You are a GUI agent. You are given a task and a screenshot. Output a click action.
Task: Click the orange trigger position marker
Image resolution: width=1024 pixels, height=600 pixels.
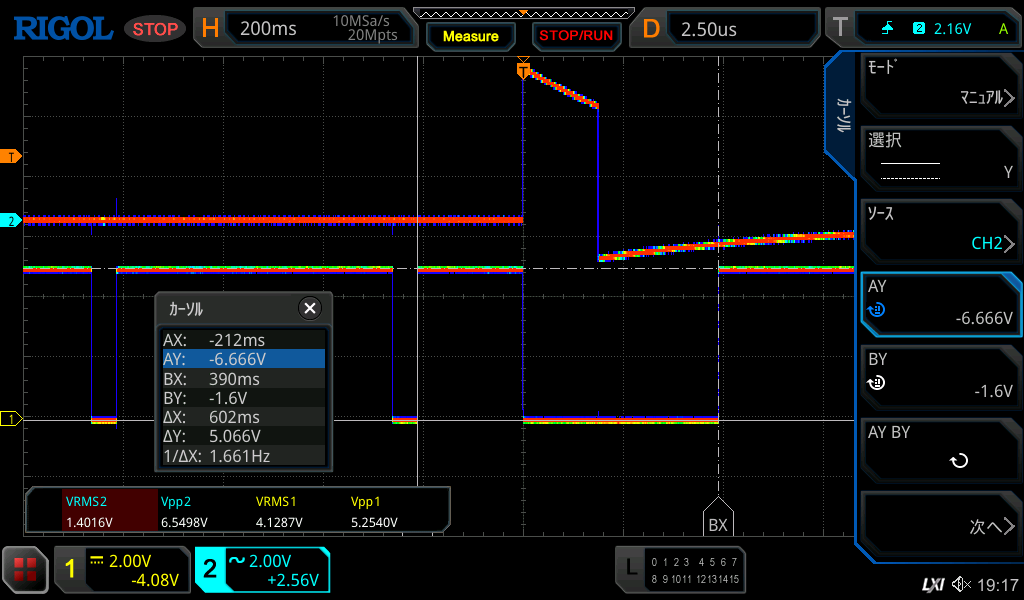point(523,70)
